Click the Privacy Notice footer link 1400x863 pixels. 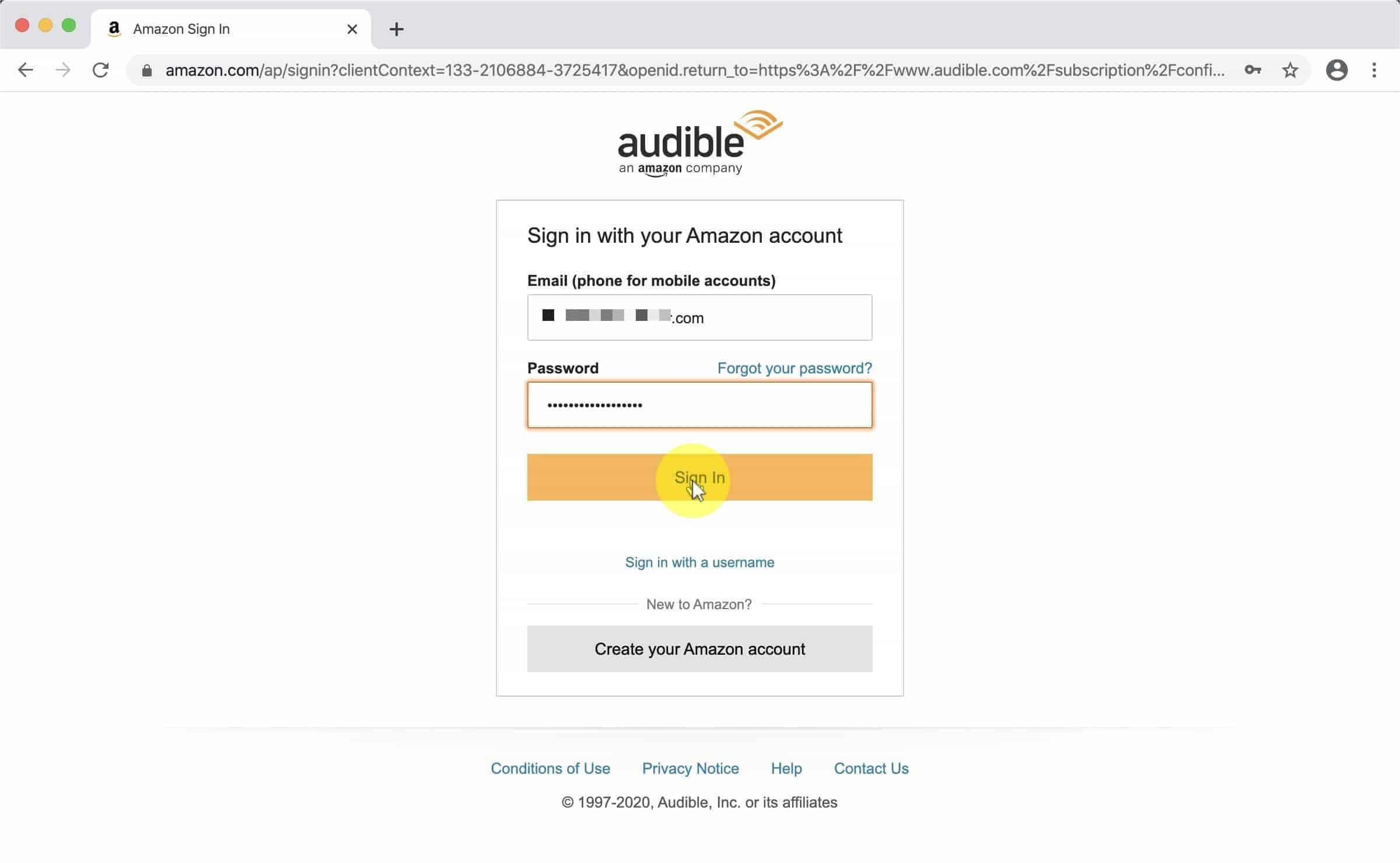690,768
